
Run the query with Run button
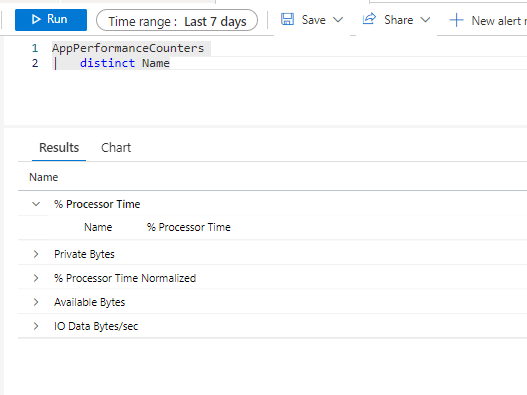(51, 19)
